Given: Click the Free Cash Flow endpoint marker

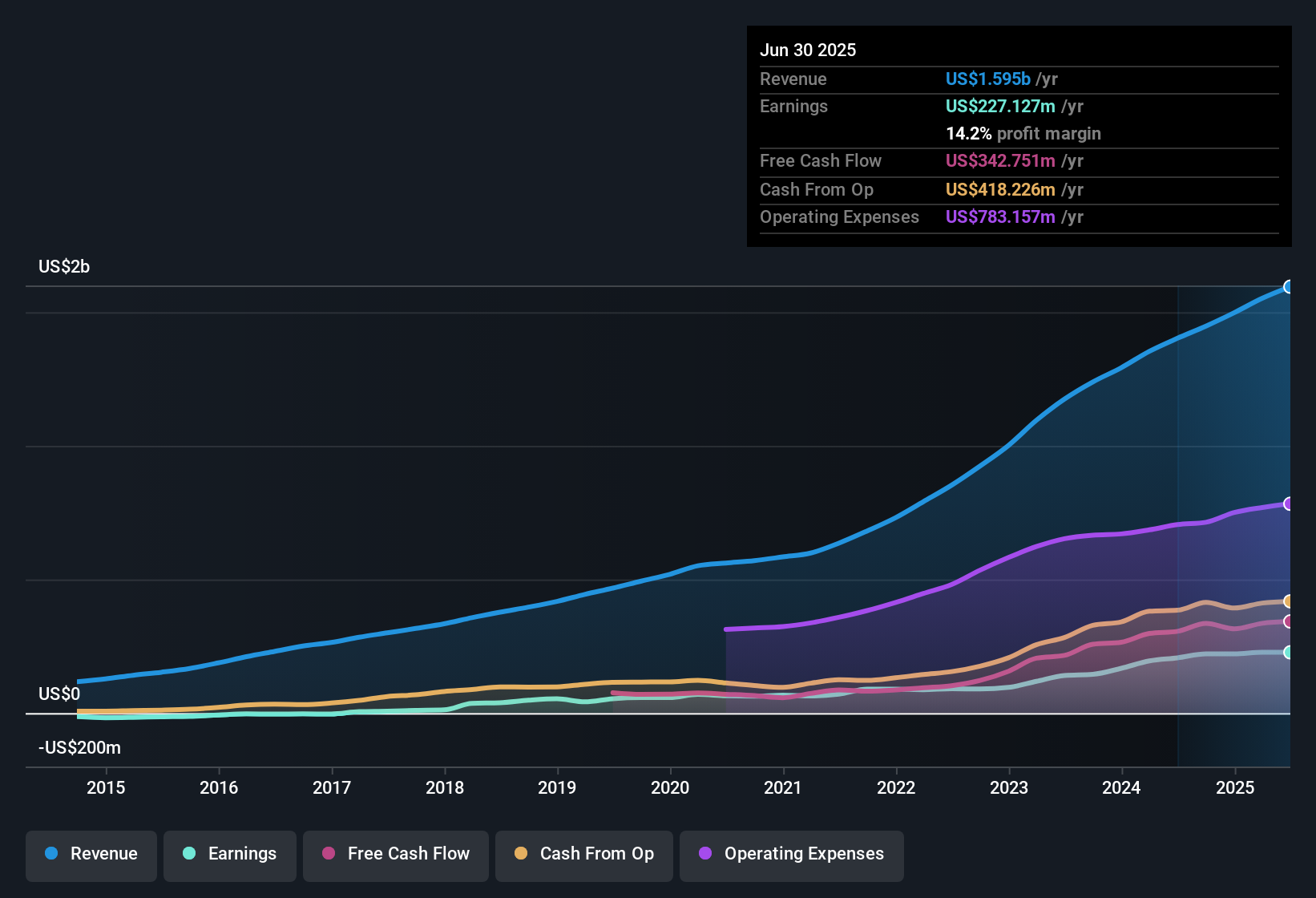Looking at the screenshot, I should 1289,621.
